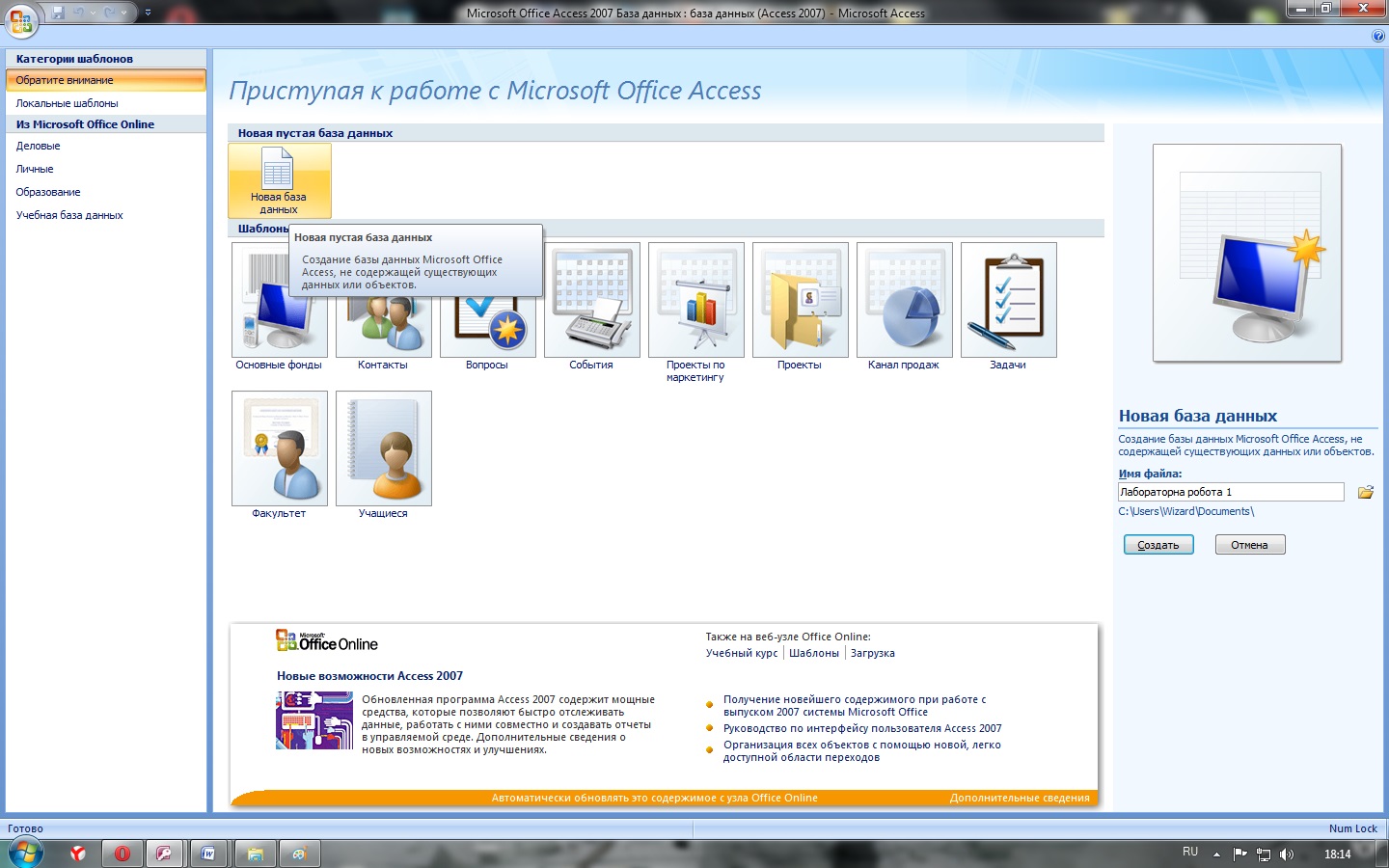This screenshot has width=1389, height=868.
Task: Select the Новая база данных blank database icon
Action: tap(280, 180)
